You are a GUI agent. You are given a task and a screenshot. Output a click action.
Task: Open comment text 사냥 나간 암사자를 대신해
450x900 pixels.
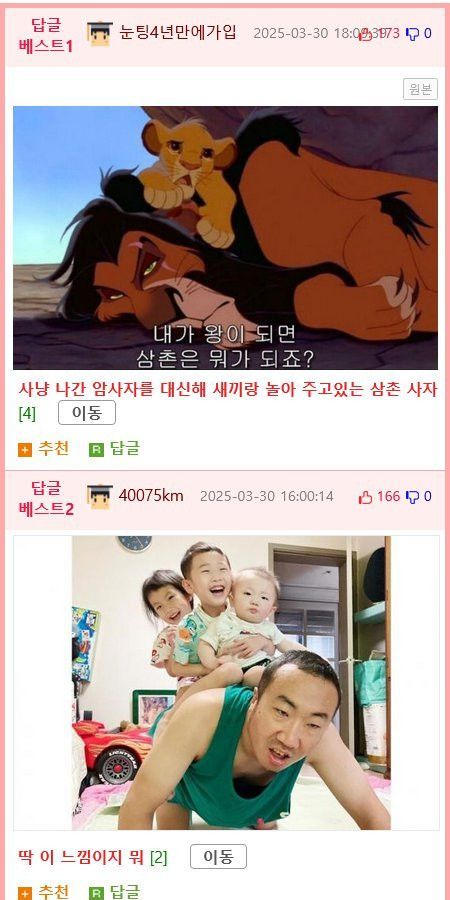(228, 390)
